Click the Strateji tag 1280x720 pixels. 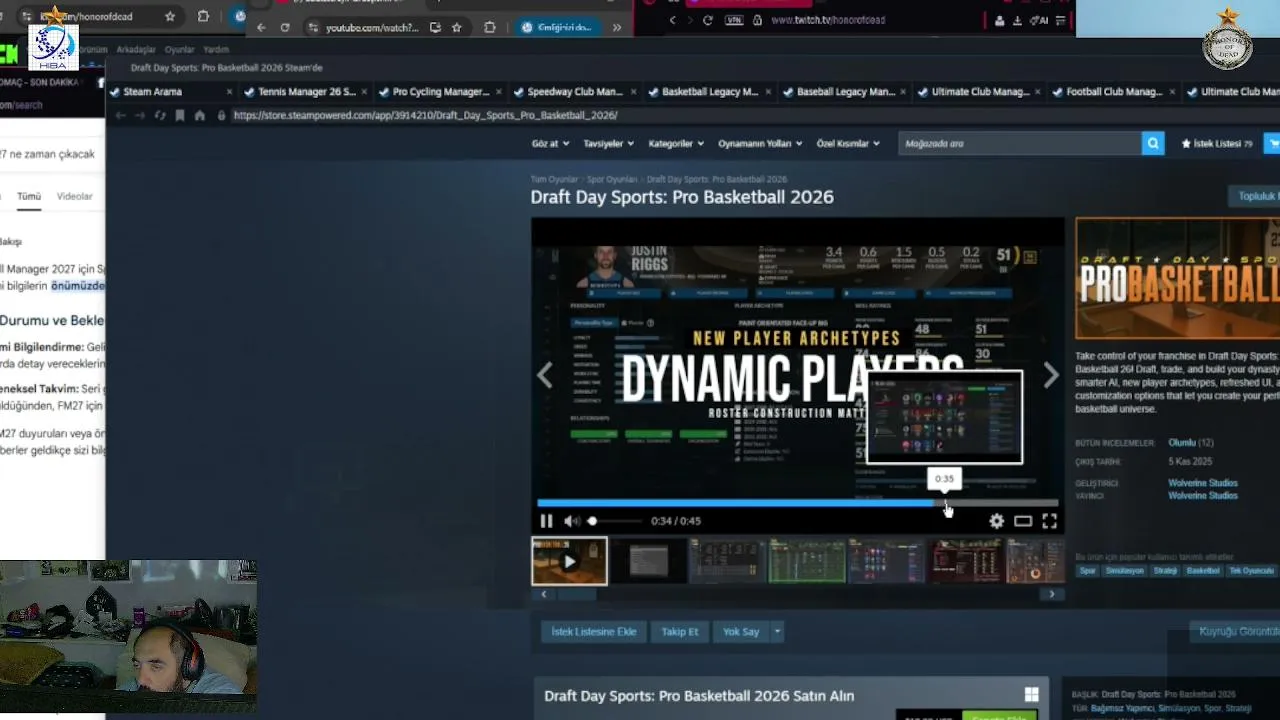click(1165, 571)
